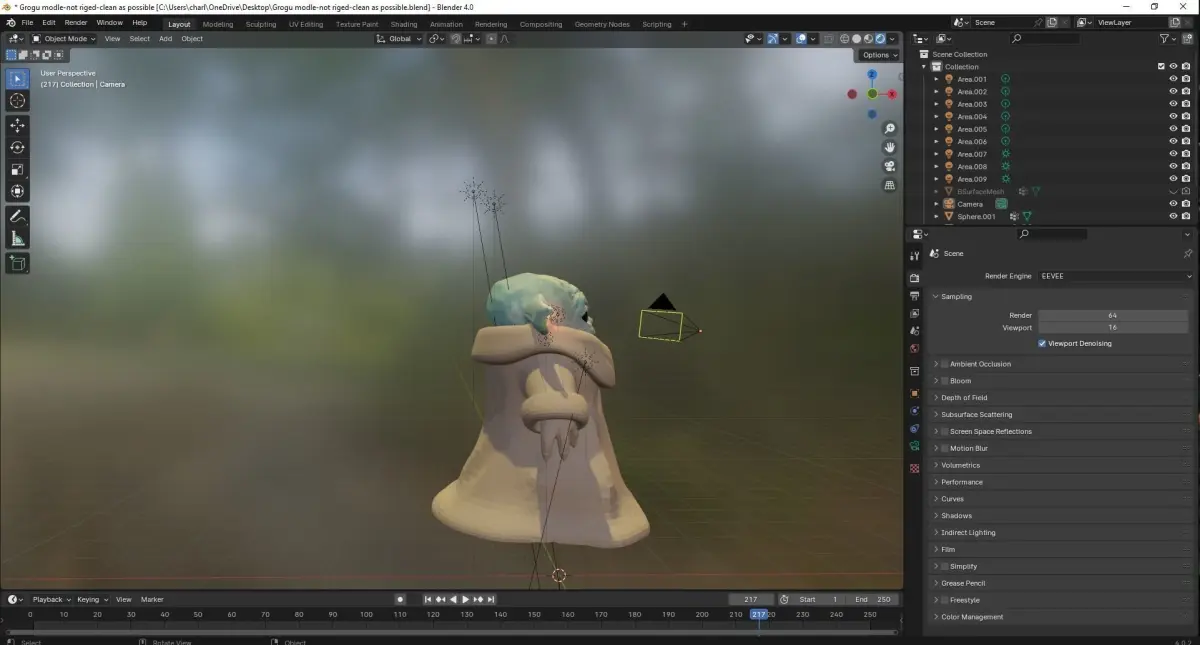Click the viewport pan hand icon

(889, 147)
